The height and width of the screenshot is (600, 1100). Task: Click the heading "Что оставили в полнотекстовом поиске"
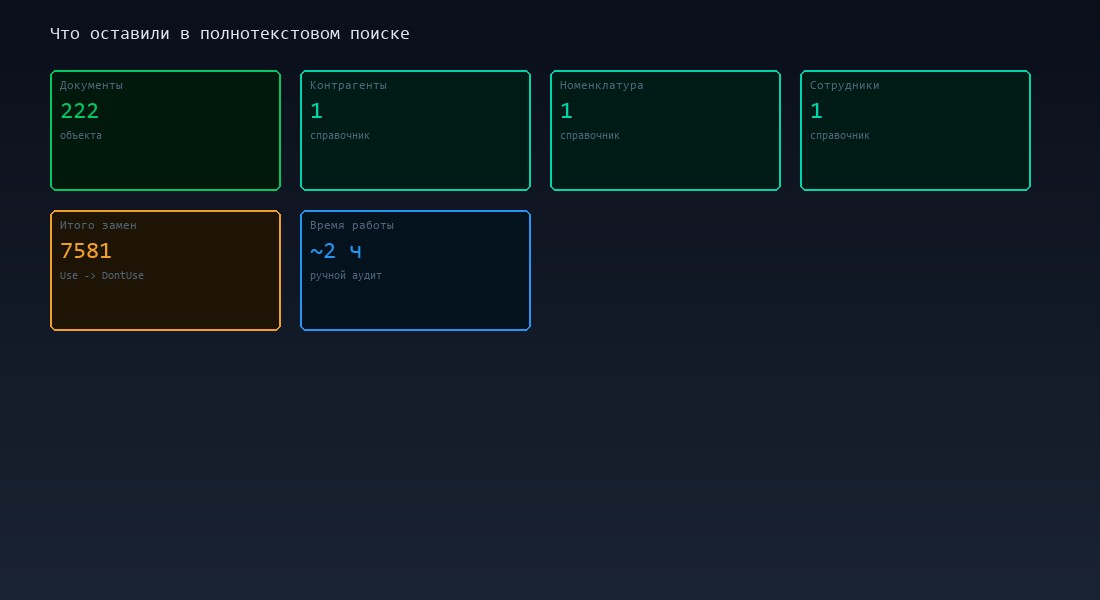(229, 34)
